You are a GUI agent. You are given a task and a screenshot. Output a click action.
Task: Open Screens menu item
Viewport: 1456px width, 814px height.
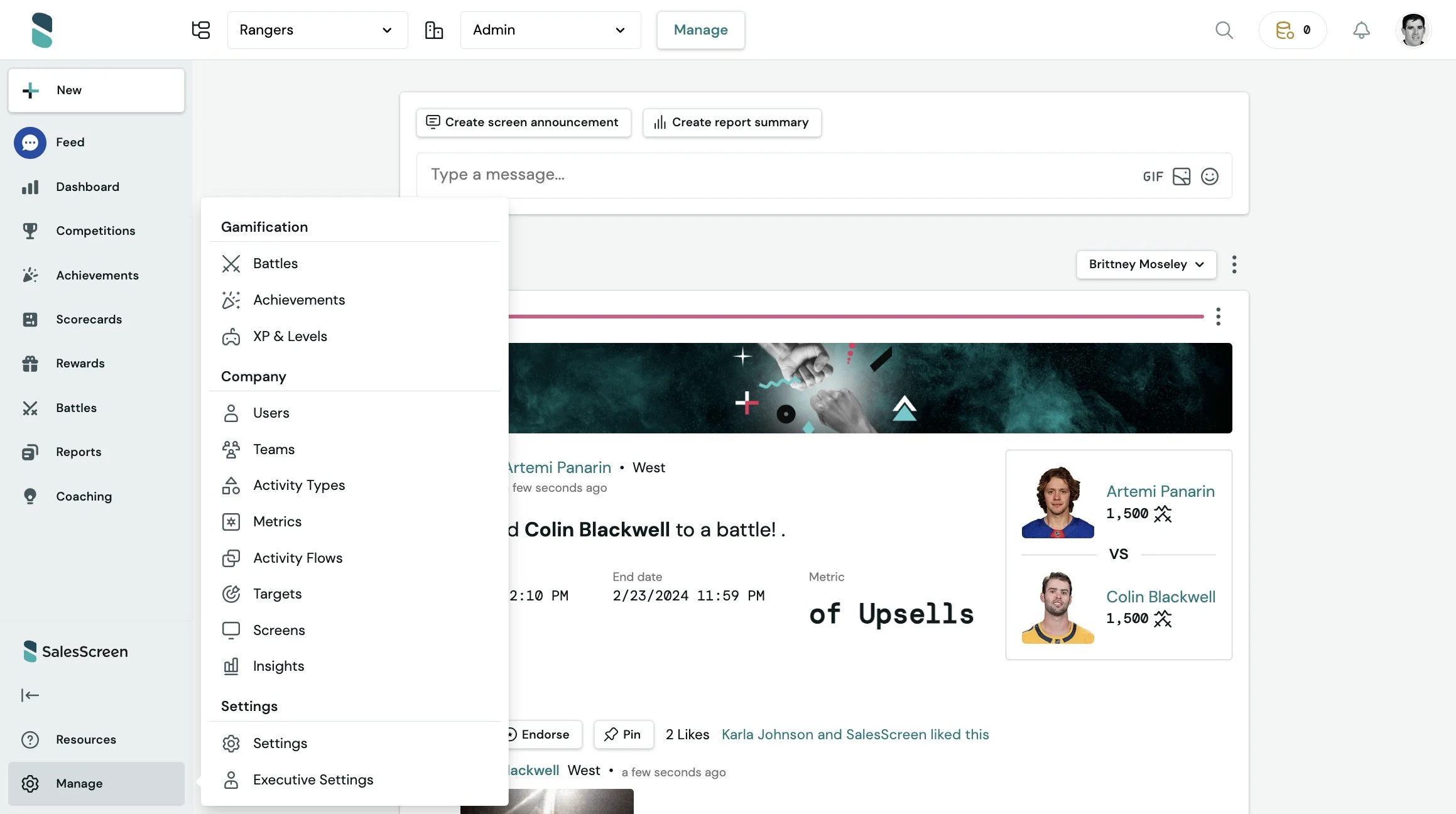click(x=355, y=631)
